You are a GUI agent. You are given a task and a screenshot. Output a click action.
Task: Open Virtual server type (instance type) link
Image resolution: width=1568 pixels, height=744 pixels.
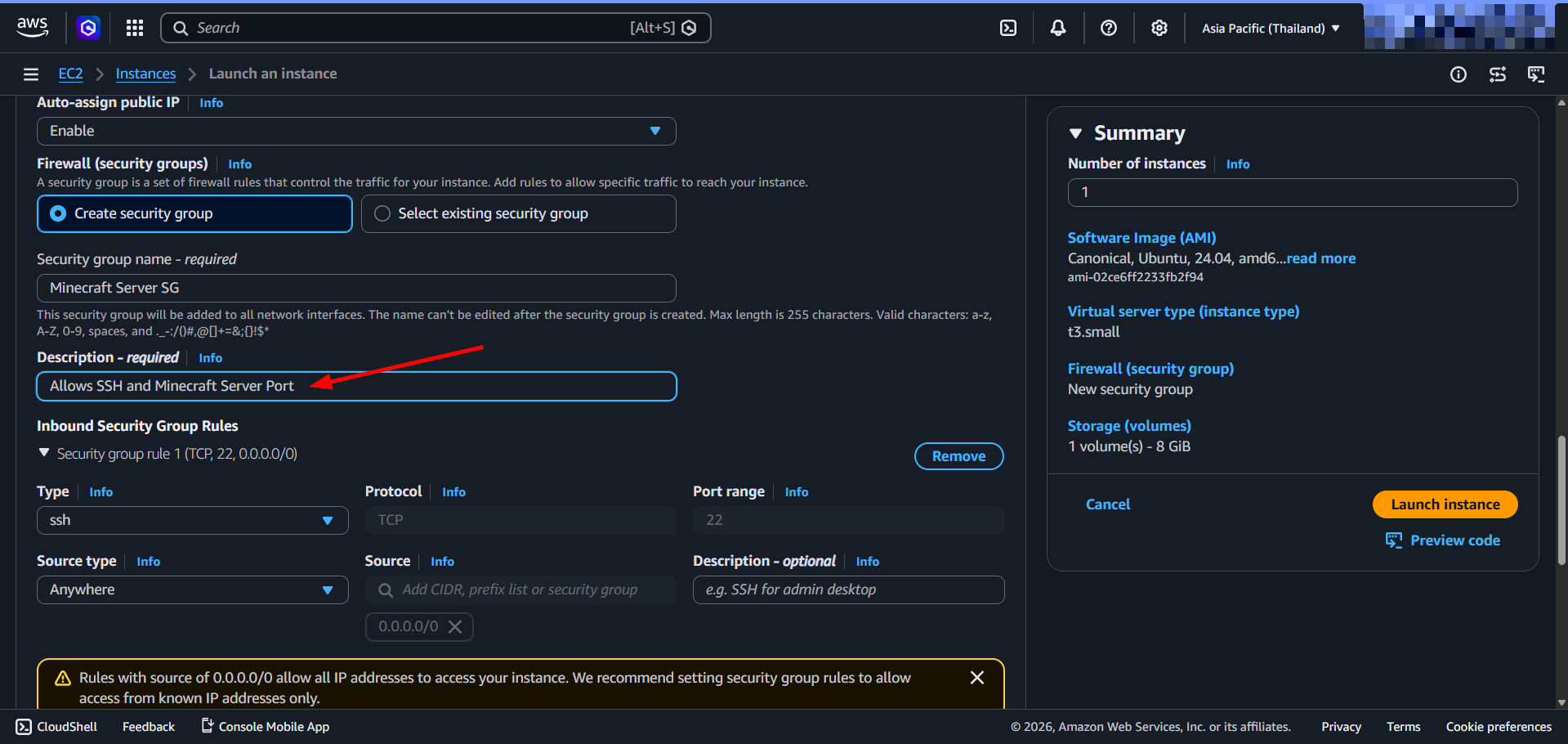coord(1183,311)
